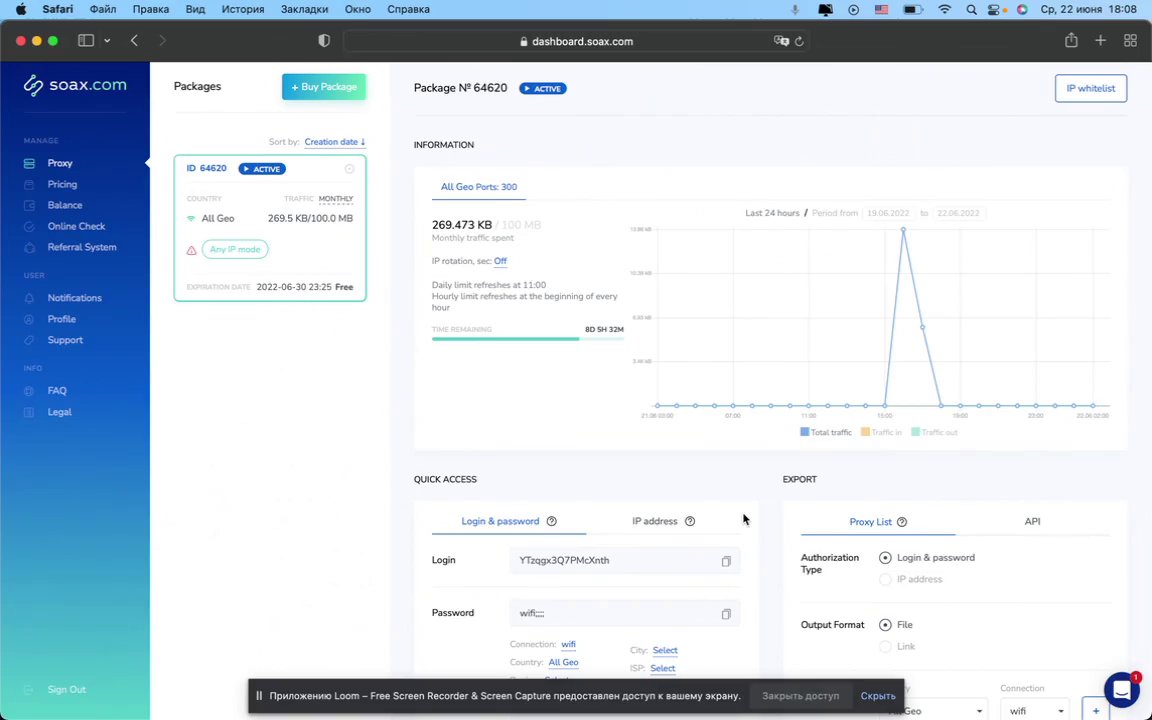
Task: Select an ISP via Select link
Action: tap(663, 668)
